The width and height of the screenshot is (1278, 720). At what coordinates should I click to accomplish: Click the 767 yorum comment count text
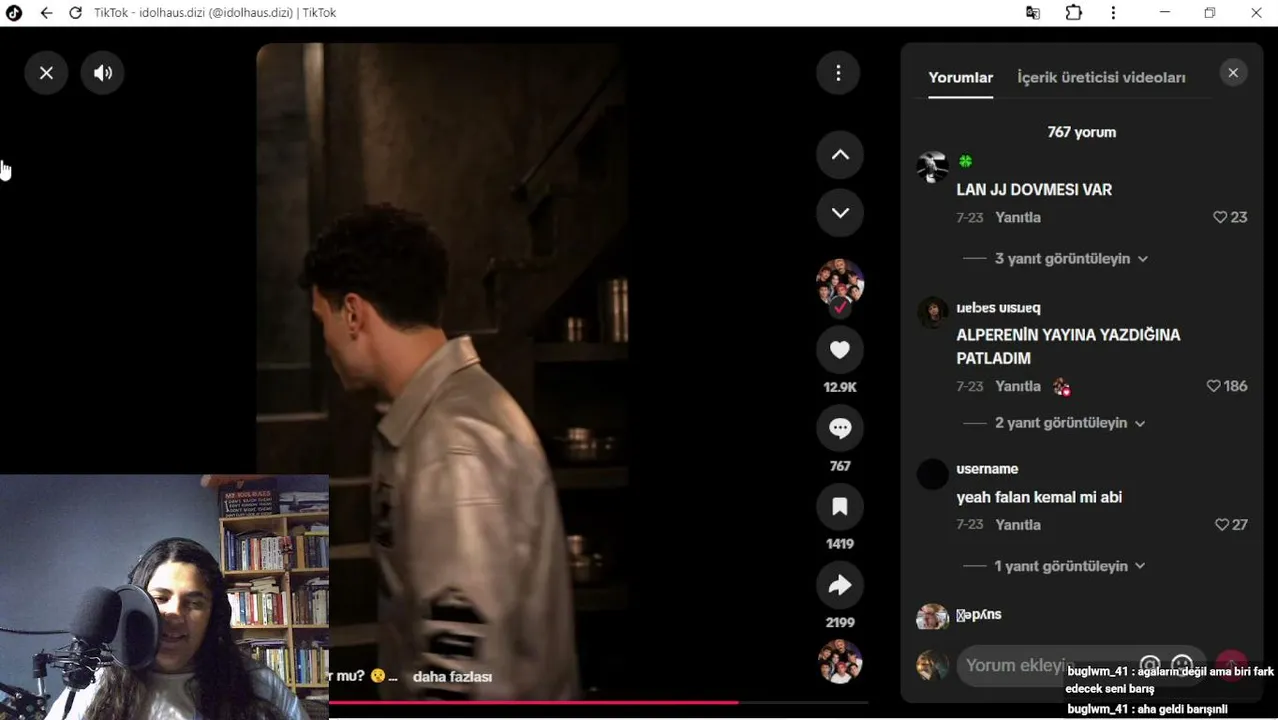point(1081,132)
